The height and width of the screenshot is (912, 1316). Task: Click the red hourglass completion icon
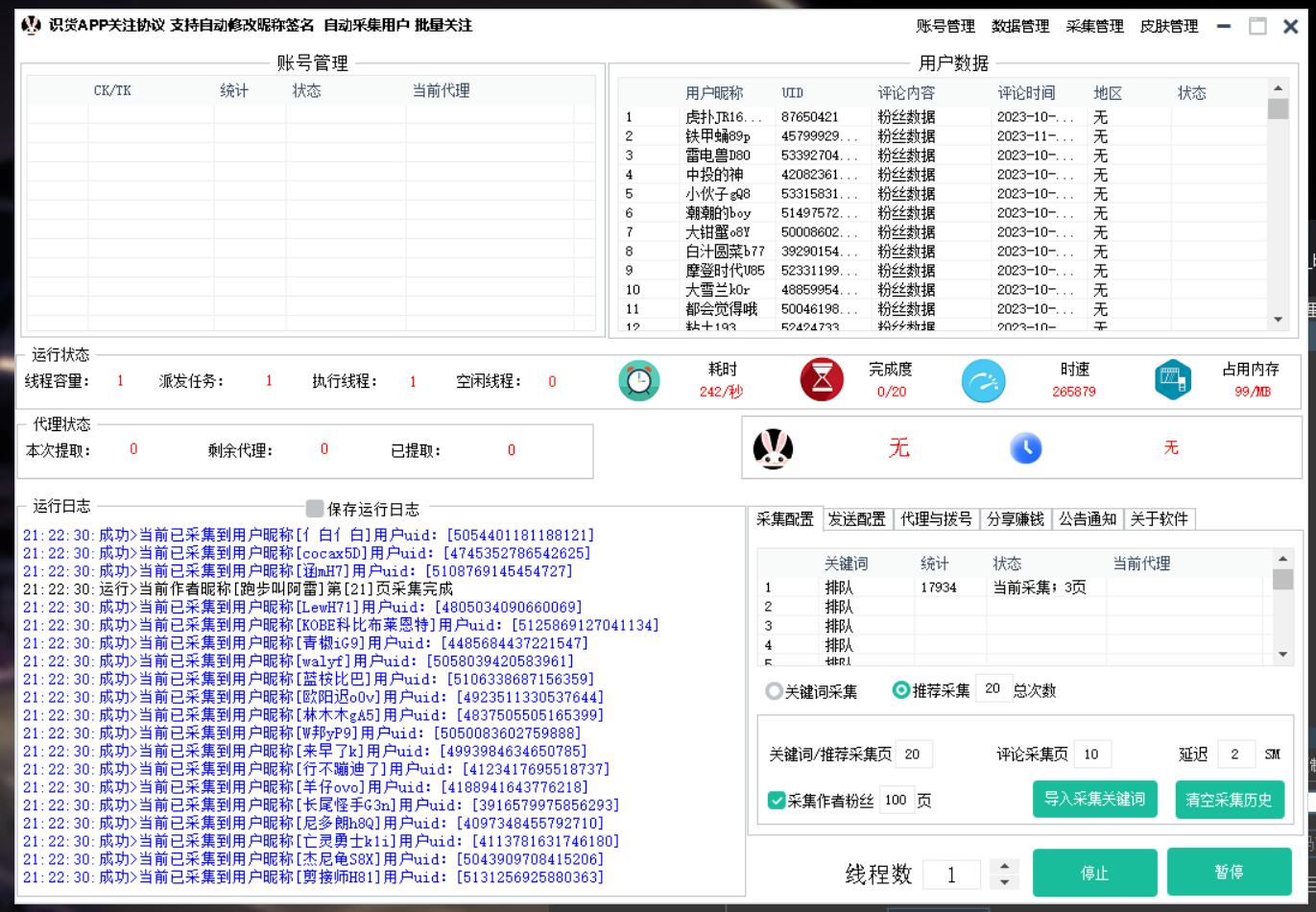tap(822, 381)
